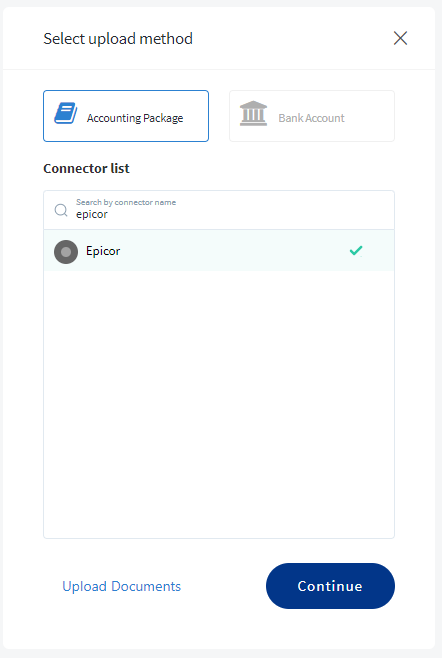Close the Select upload method dialog
The height and width of the screenshot is (658, 442).
tap(400, 38)
